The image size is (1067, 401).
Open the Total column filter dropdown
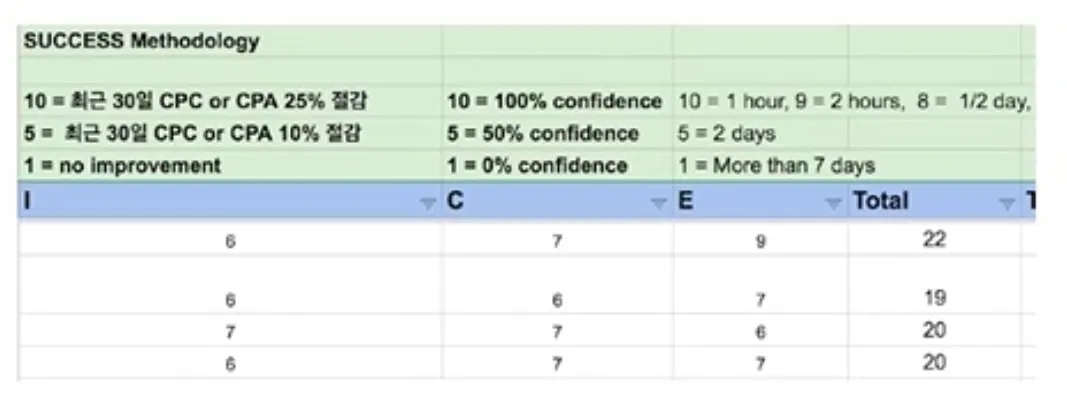click(x=1006, y=203)
